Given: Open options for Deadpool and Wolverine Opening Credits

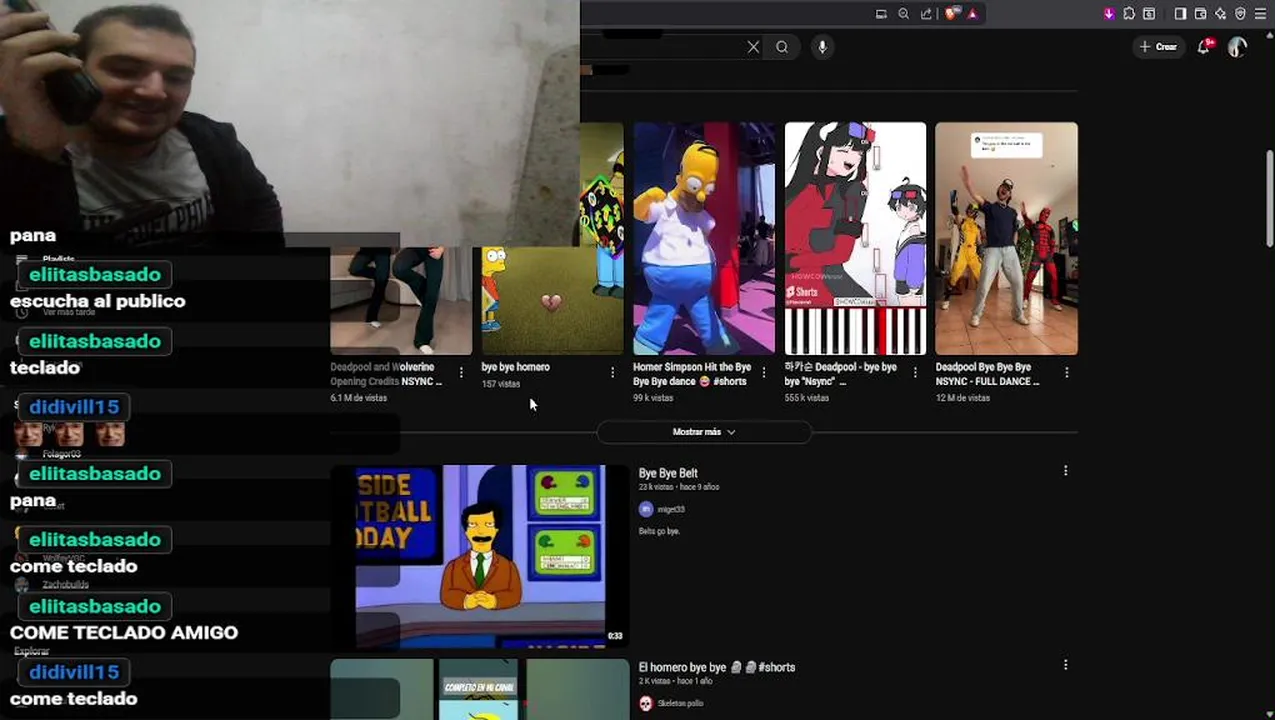Looking at the screenshot, I should click(x=461, y=372).
